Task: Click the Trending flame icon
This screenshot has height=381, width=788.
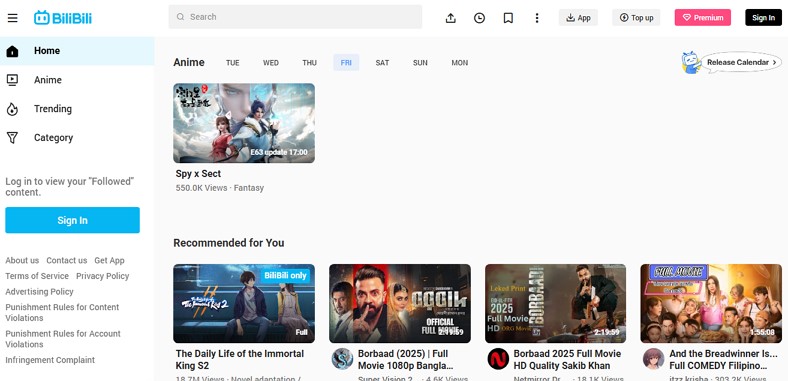Action: pyautogui.click(x=12, y=109)
